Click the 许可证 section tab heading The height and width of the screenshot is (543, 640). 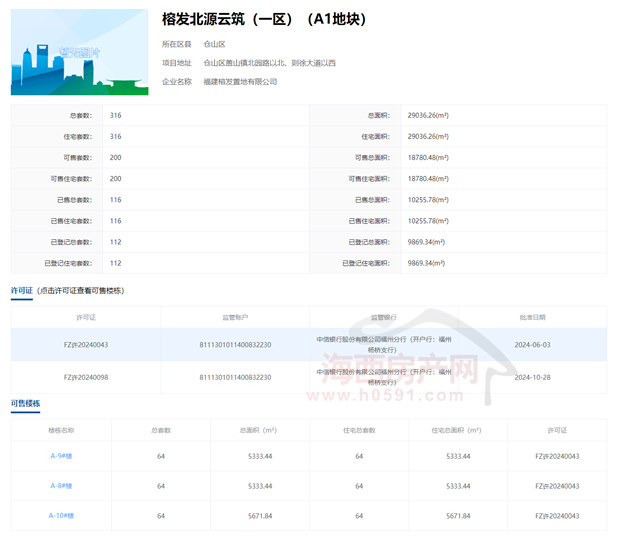tap(22, 290)
